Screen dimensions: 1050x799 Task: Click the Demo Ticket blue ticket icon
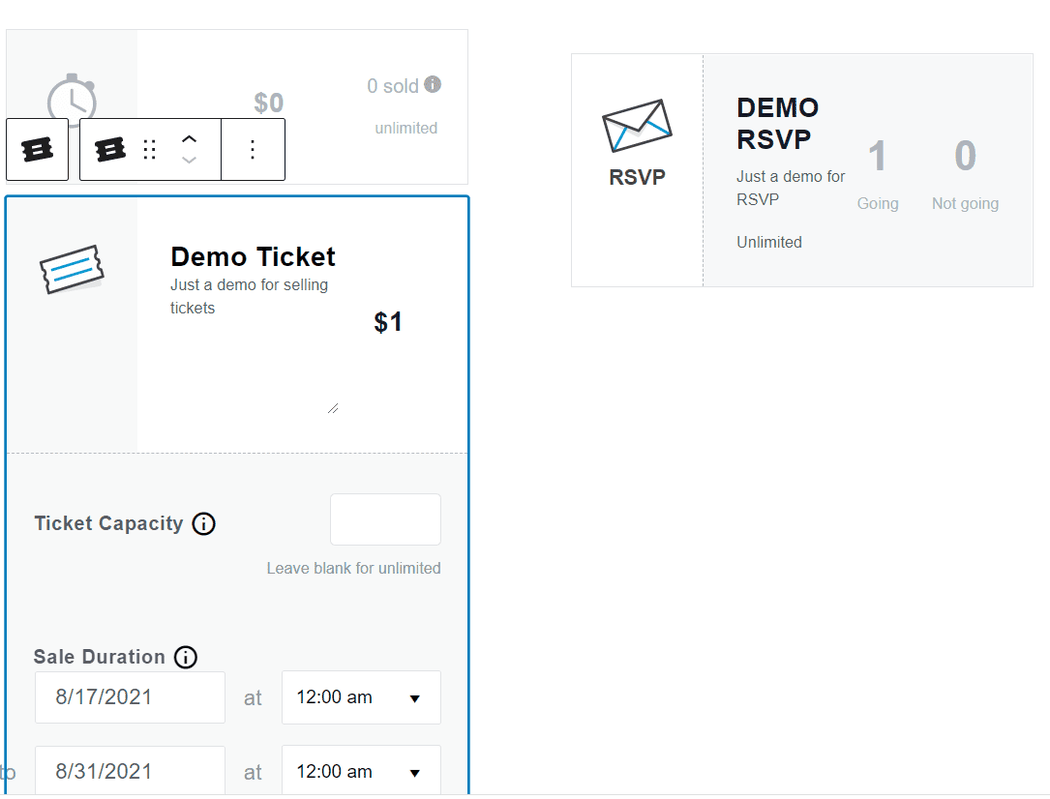tap(72, 270)
